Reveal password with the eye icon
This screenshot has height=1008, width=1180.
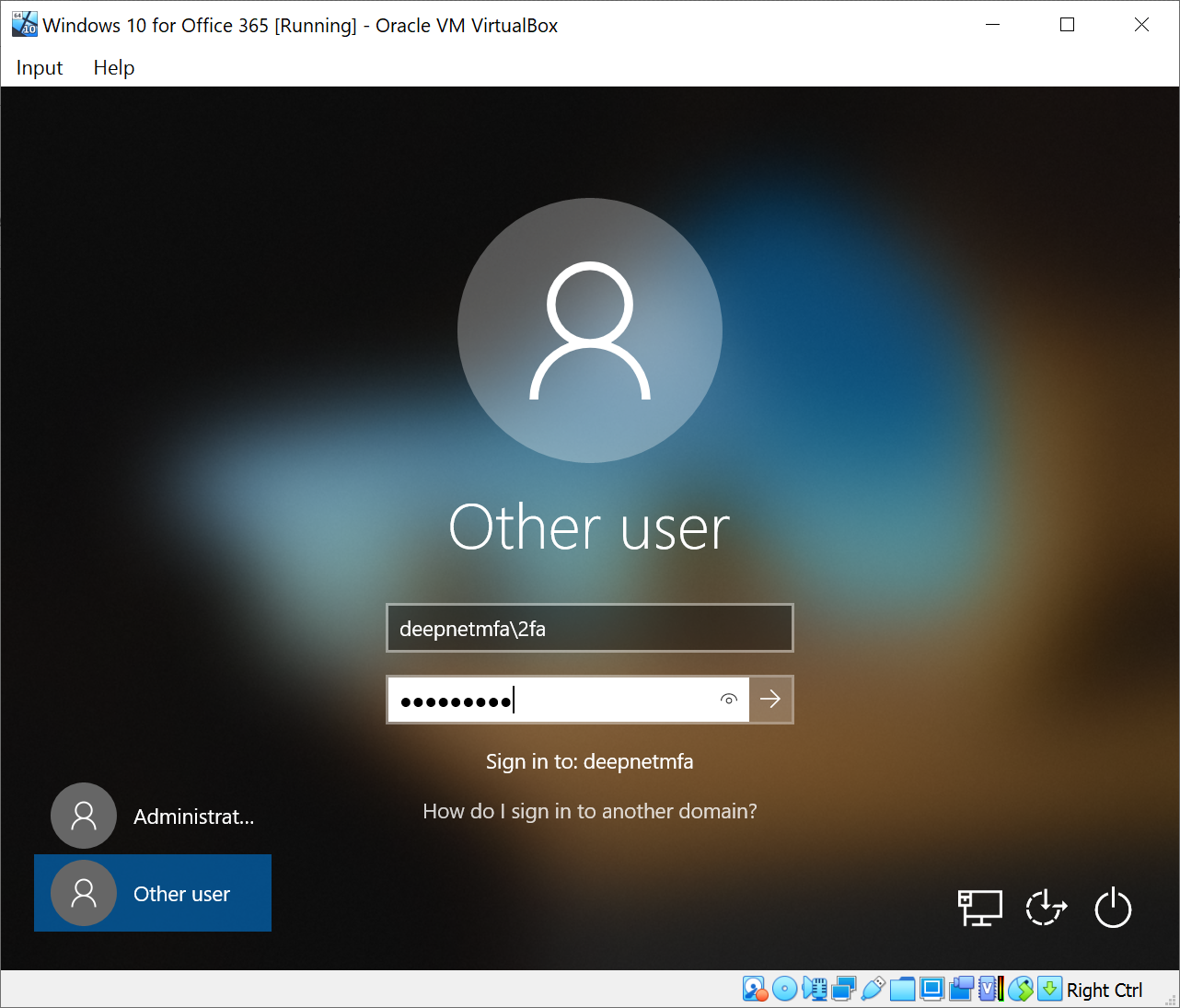(x=728, y=700)
